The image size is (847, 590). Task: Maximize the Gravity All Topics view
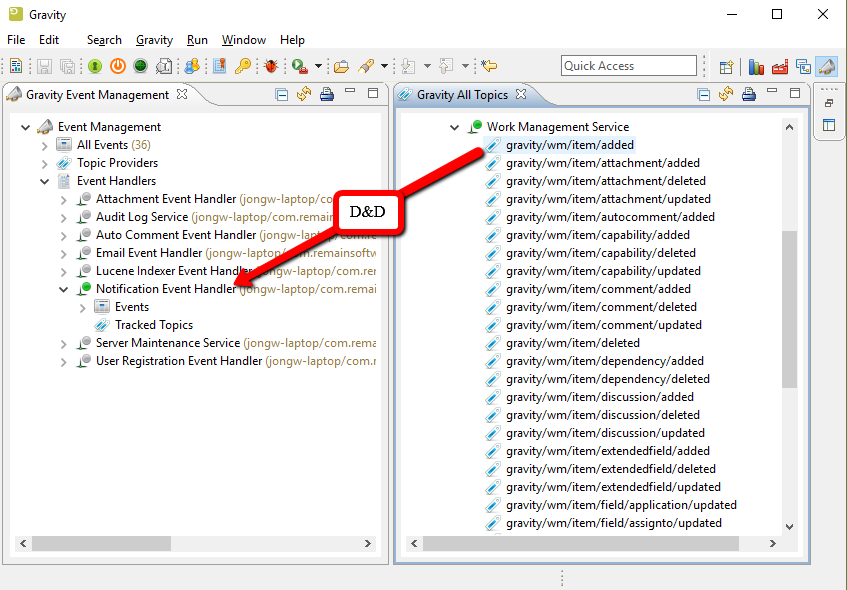[794, 94]
